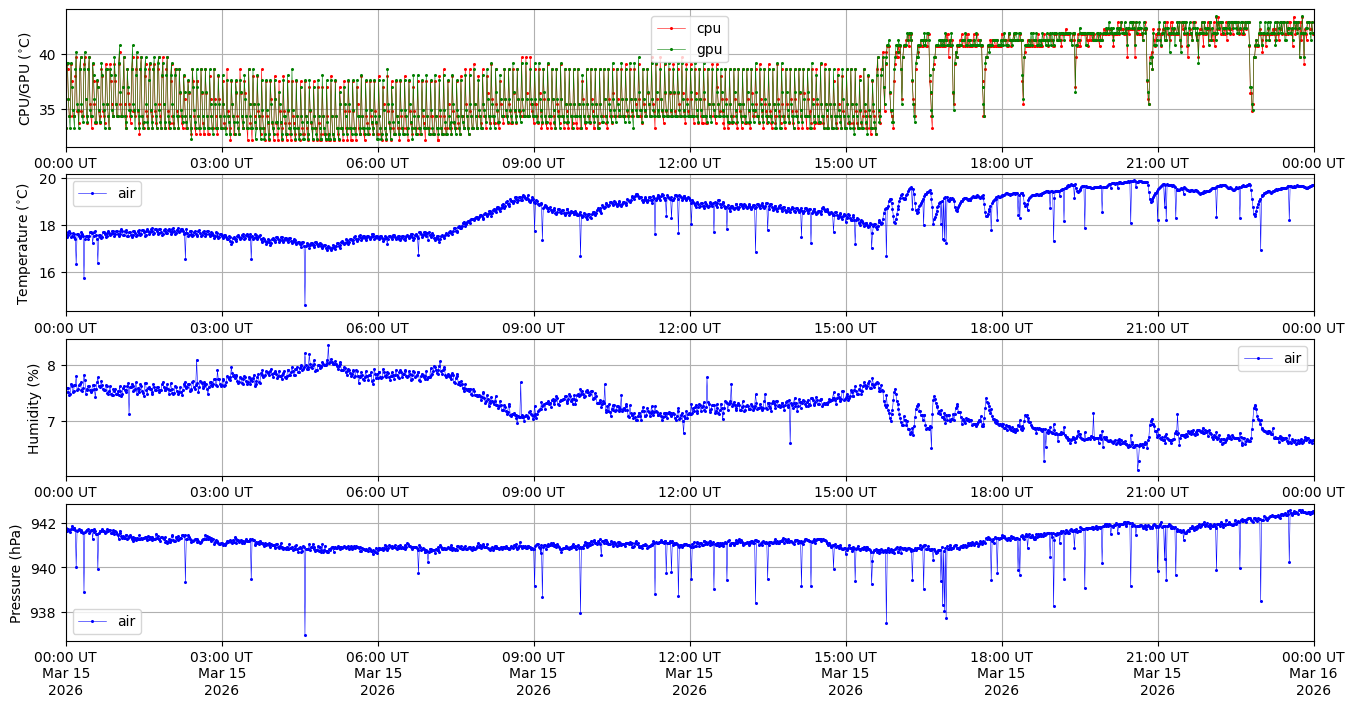
Task: Select the "cpu" legend text label
Action: [708, 28]
